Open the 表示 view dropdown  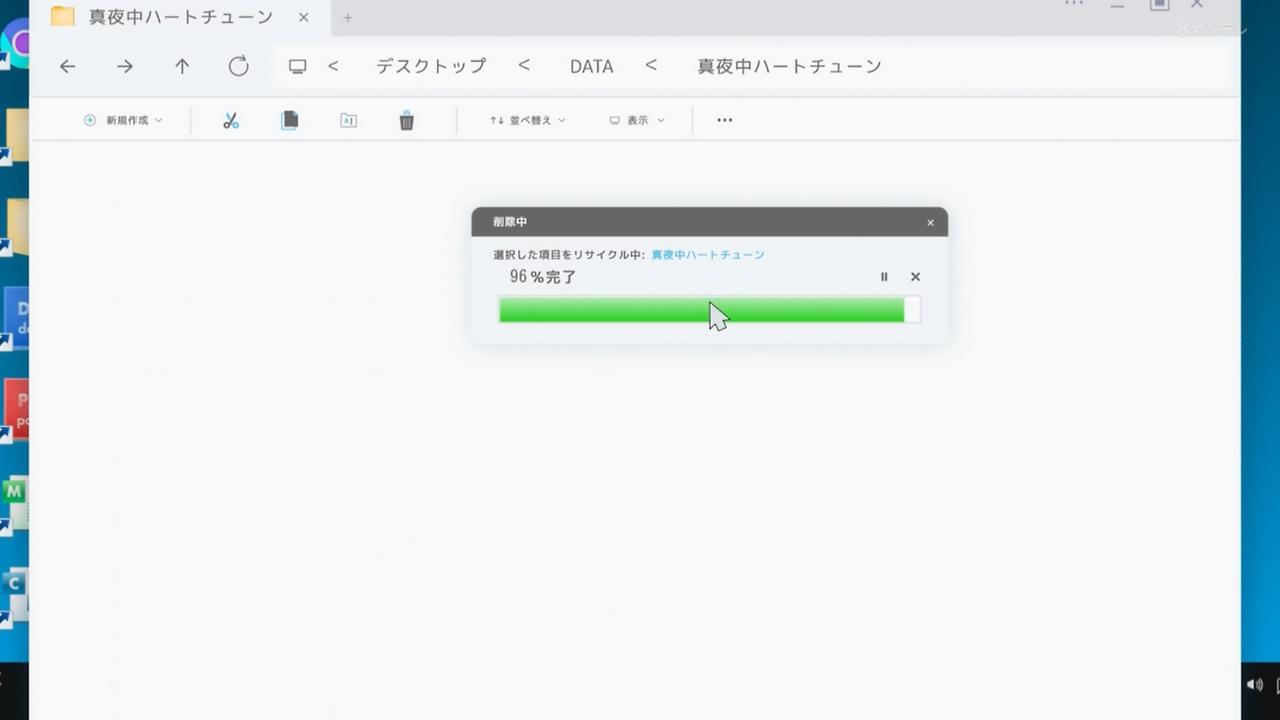[637, 121]
